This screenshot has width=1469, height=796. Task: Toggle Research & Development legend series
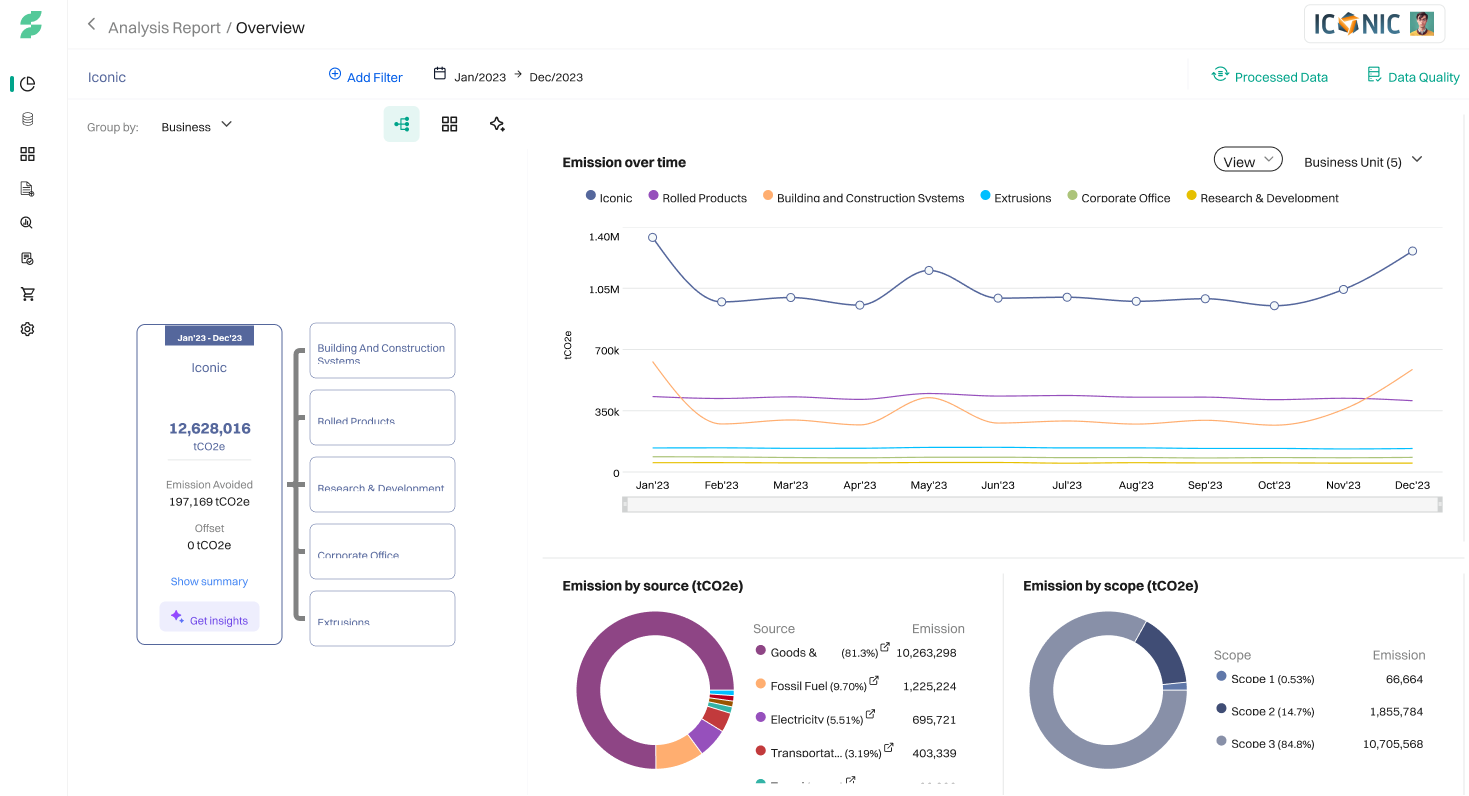point(1263,198)
